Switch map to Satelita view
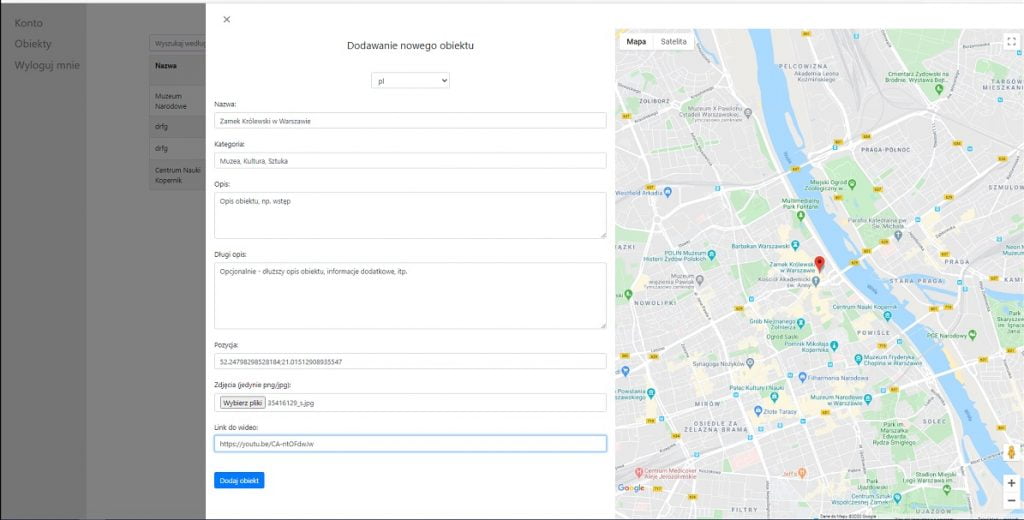 tap(673, 42)
